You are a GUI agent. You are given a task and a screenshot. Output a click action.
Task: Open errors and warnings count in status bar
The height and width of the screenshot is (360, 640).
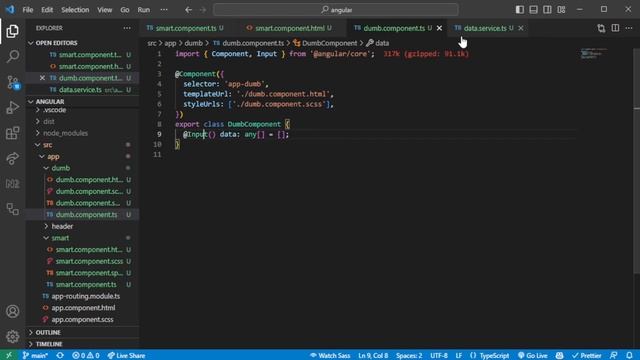click(86, 355)
